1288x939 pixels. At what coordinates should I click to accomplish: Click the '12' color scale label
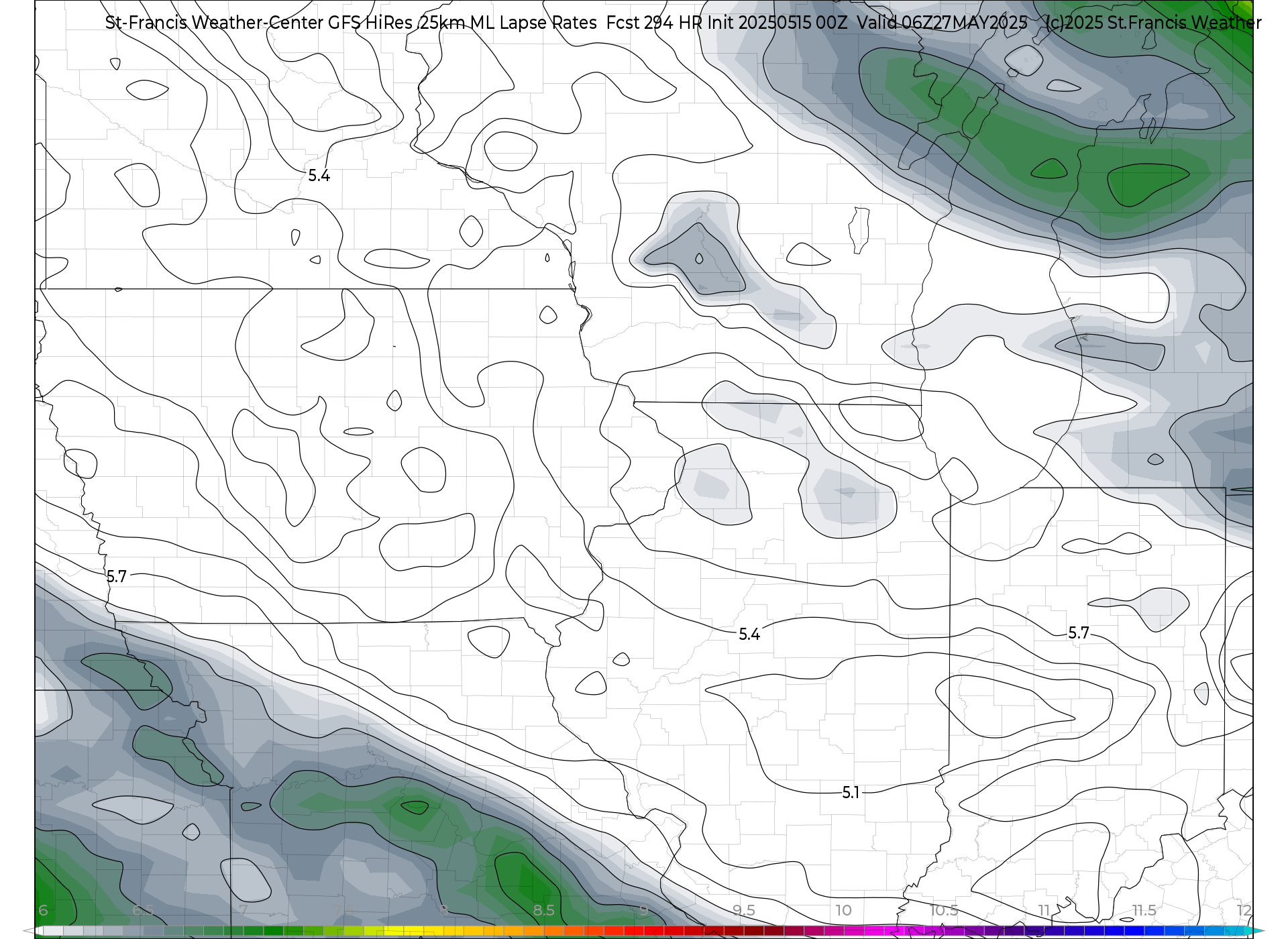tap(1244, 910)
